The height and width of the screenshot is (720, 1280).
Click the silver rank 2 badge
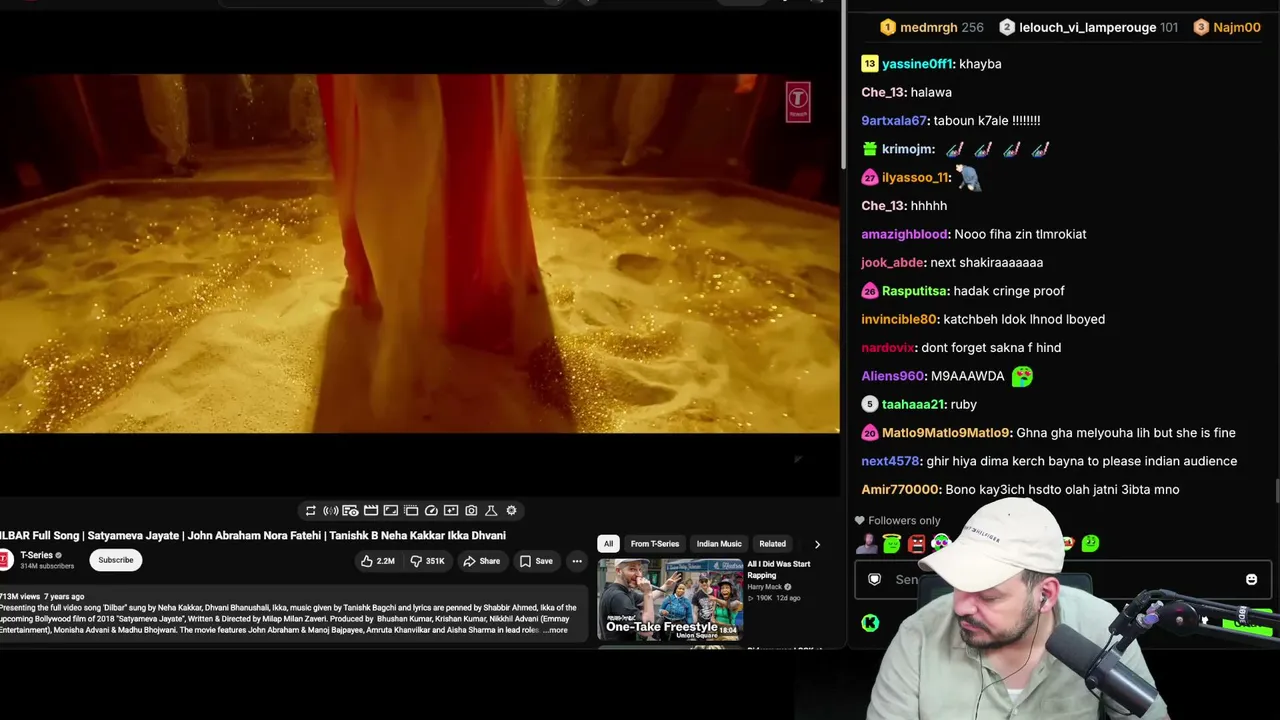point(1007,28)
